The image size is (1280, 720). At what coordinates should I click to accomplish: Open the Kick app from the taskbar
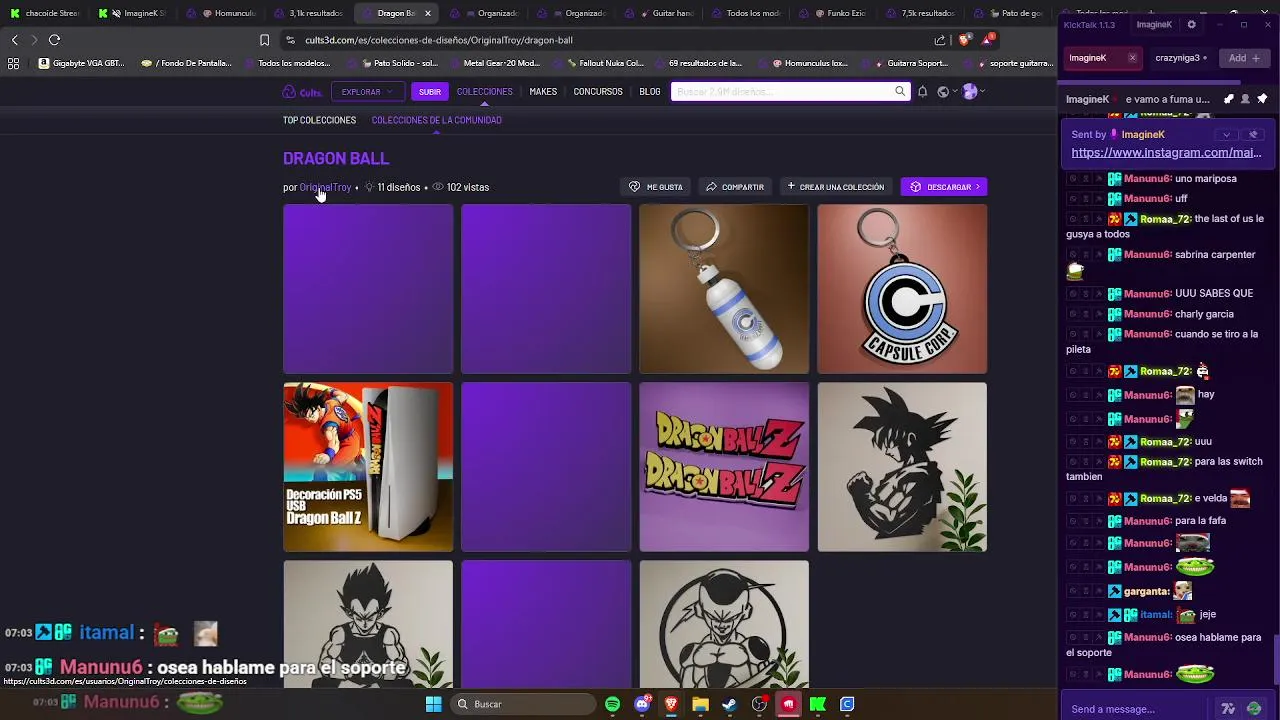coord(817,704)
